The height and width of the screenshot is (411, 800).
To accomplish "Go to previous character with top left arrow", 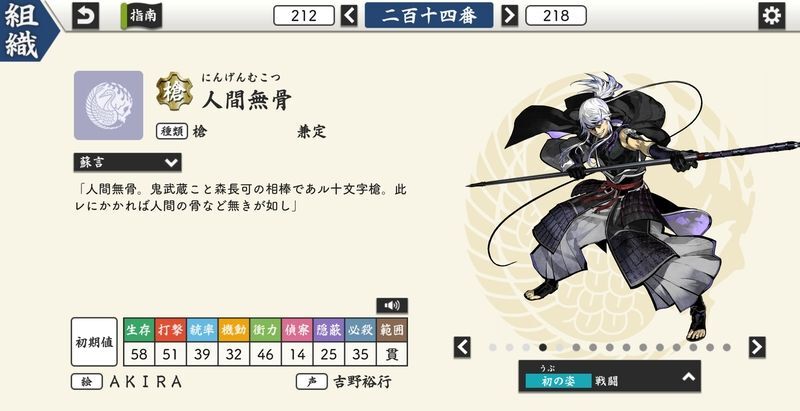I will pyautogui.click(x=349, y=15).
